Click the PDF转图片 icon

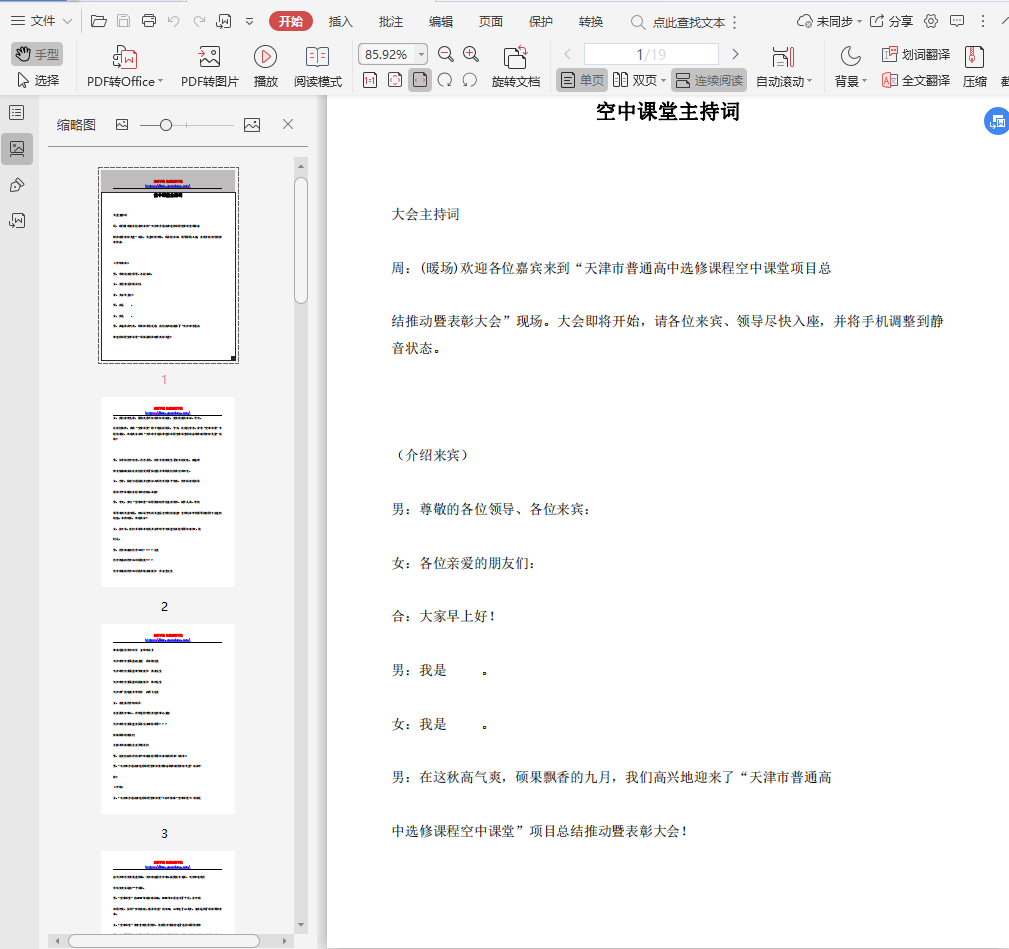coord(210,57)
